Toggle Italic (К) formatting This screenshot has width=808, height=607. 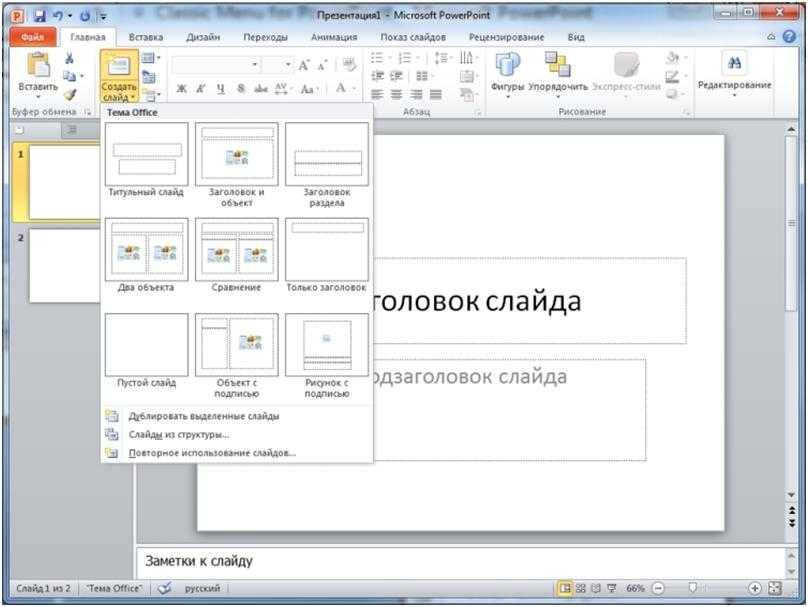click(200, 89)
